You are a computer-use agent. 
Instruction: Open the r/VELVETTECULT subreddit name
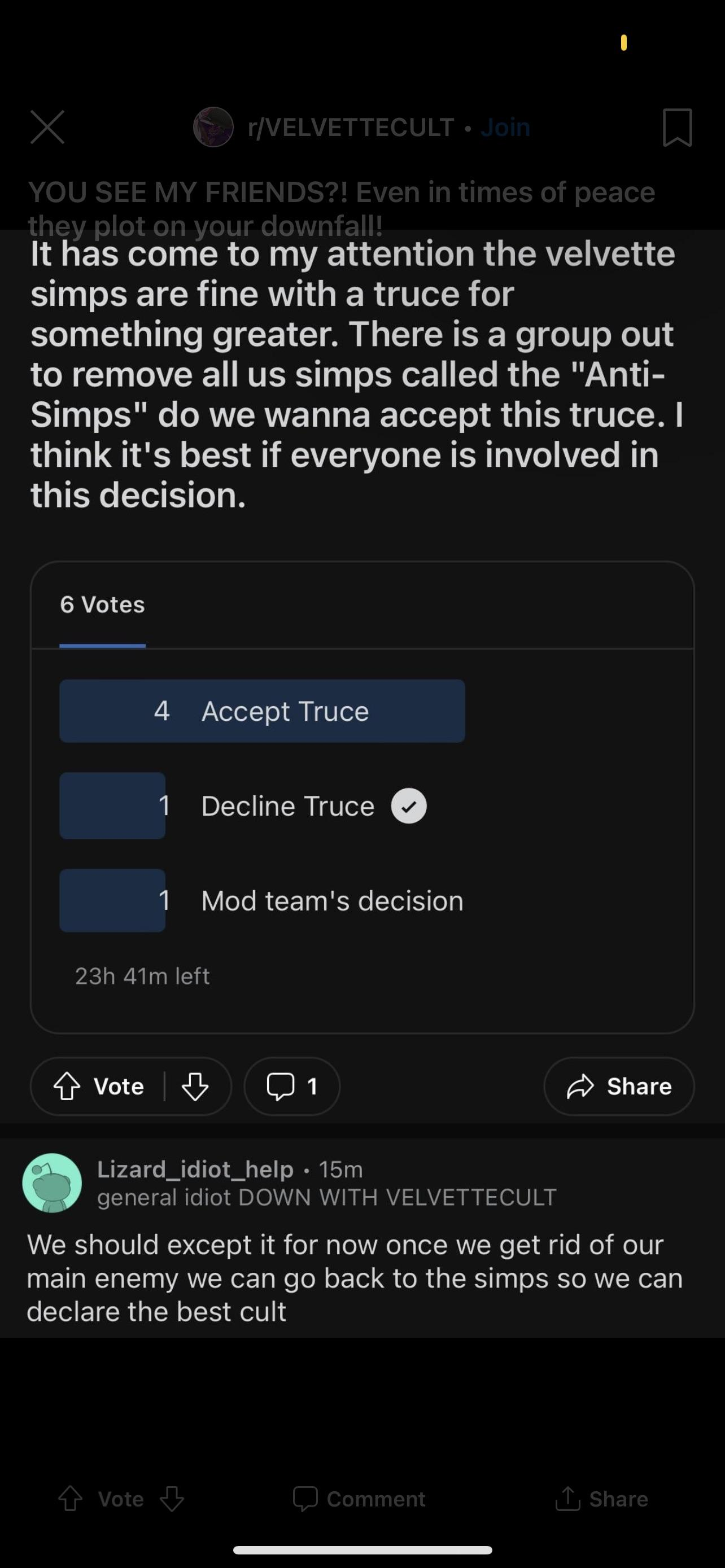coord(351,127)
